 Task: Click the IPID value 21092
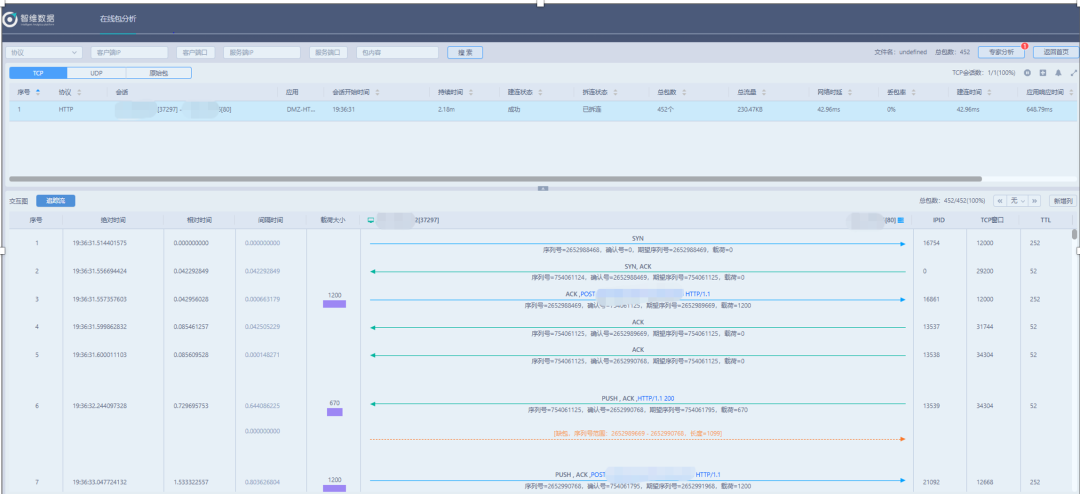point(931,483)
